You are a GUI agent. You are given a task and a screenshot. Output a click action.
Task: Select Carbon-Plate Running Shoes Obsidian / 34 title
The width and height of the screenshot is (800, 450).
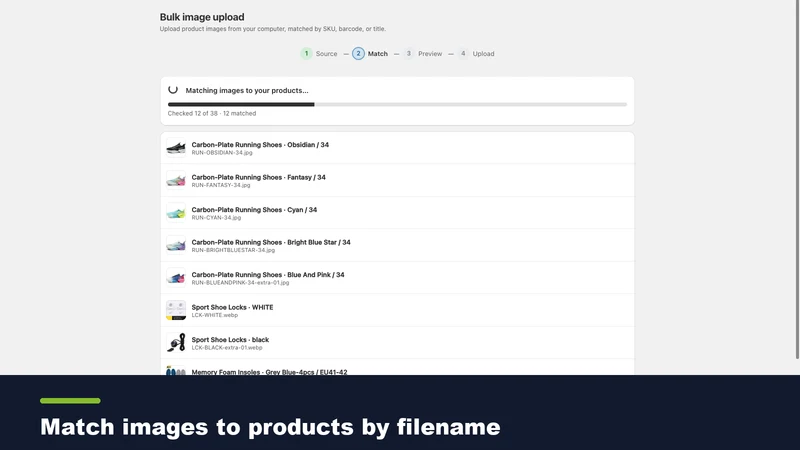[260, 145]
